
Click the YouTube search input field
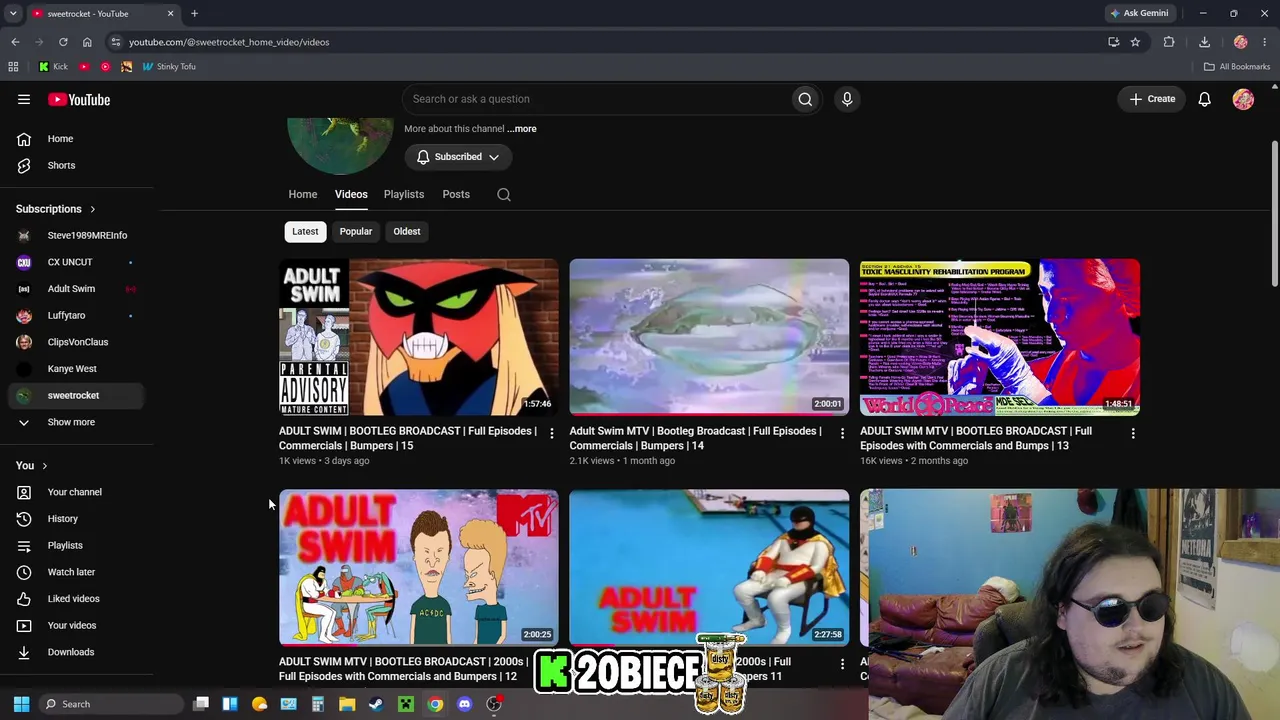click(x=596, y=99)
